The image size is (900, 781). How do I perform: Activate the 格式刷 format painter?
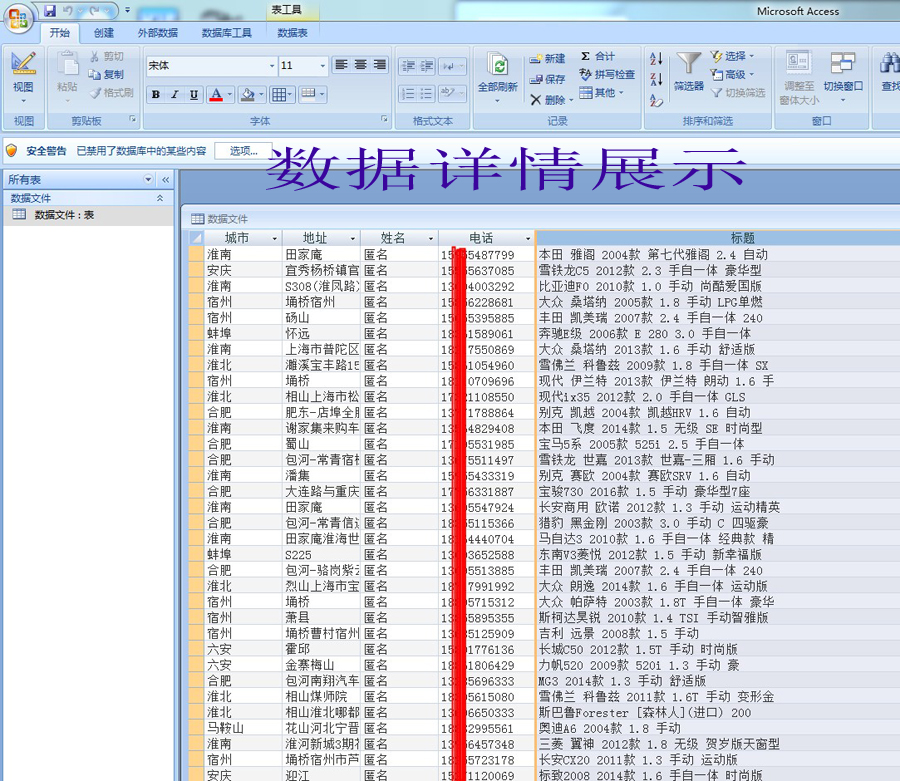coord(112,92)
